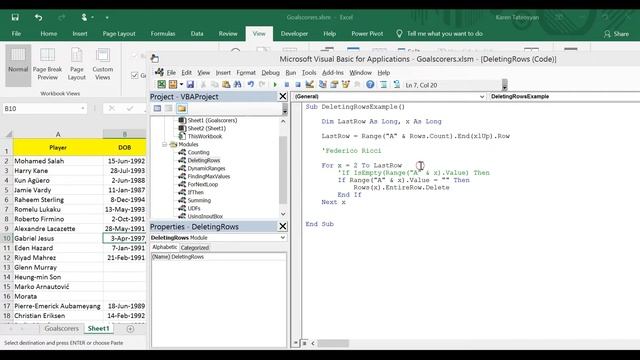Screen dimensions: 640x360
Task: Click the Reset (stop) icon in VBA toolbar
Action: click(298, 84)
